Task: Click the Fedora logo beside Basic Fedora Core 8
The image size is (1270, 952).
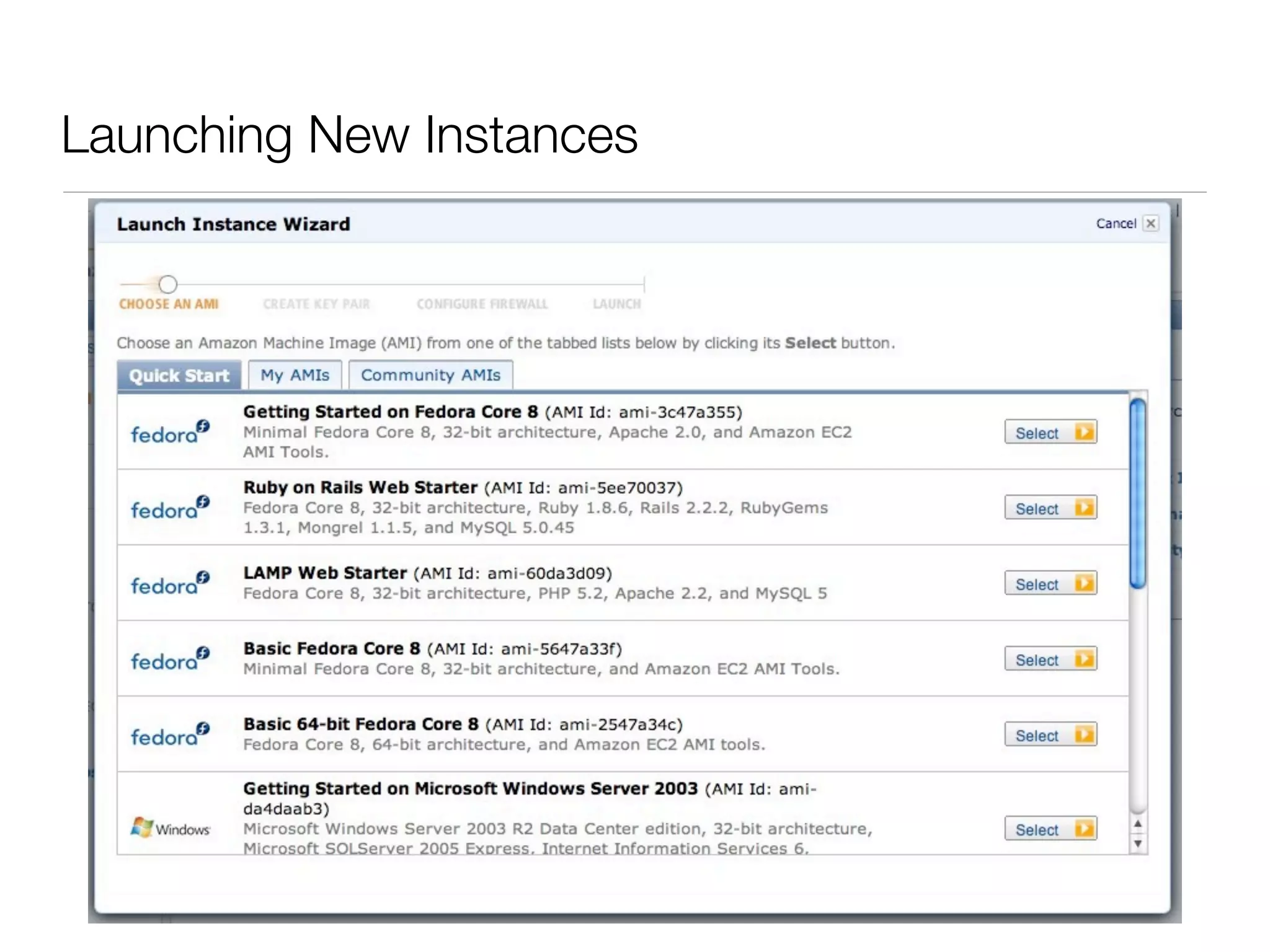Action: click(x=170, y=658)
